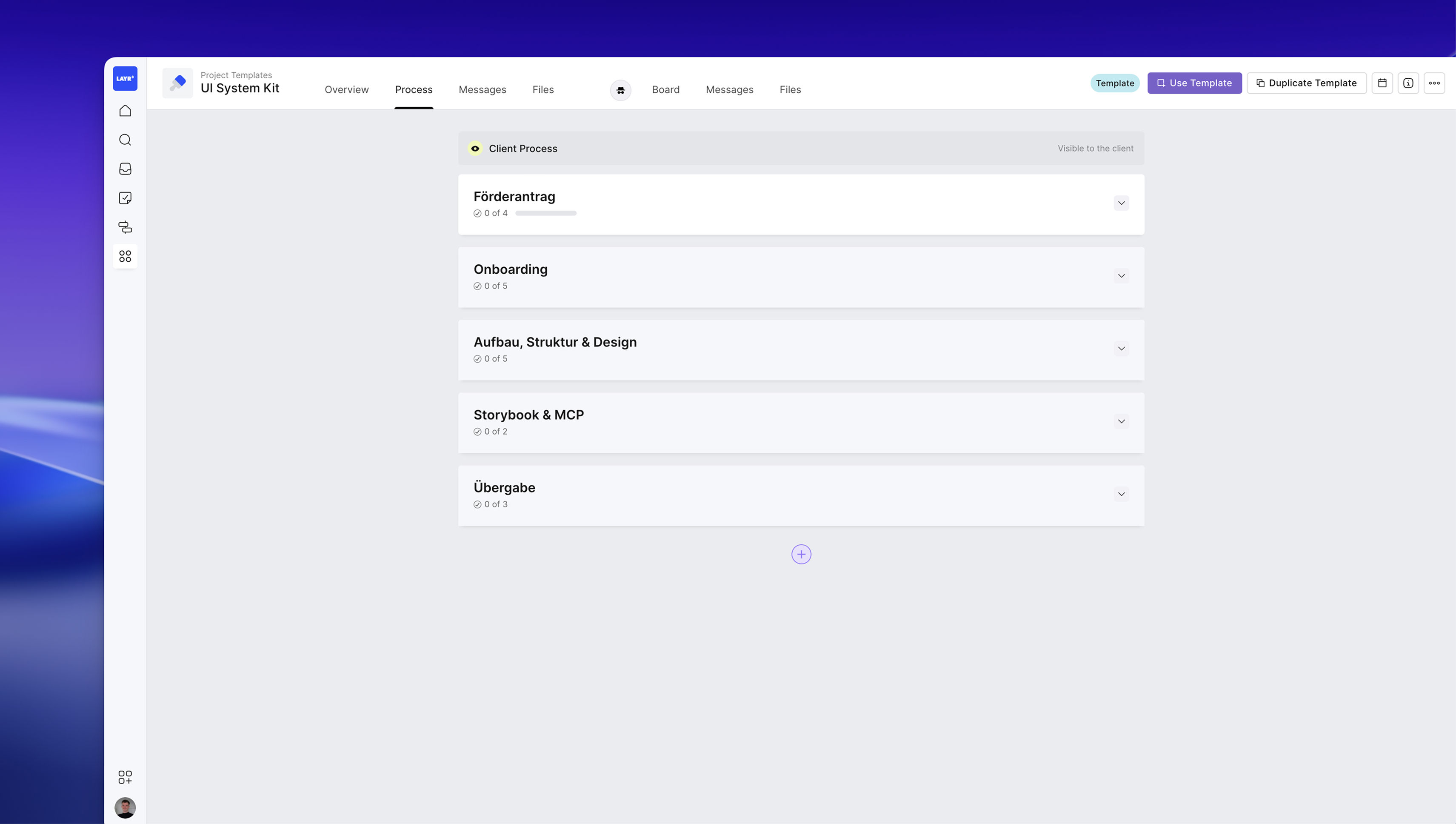
Task: Open the Home icon in sidebar
Action: coord(125,111)
